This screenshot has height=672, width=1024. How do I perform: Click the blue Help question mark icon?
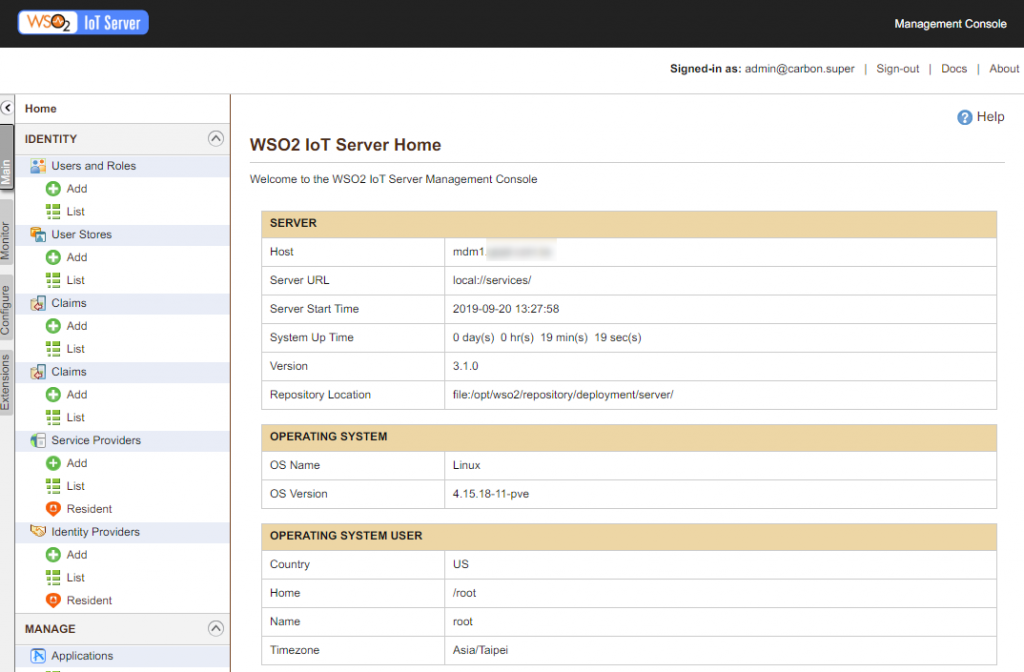[965, 117]
